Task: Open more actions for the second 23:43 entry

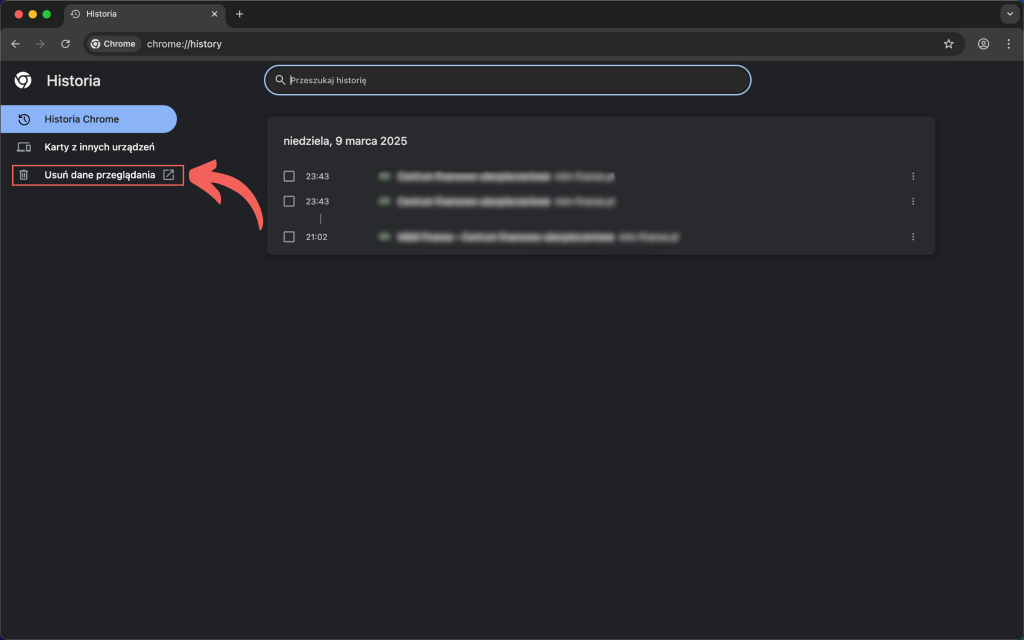Action: 913,201
